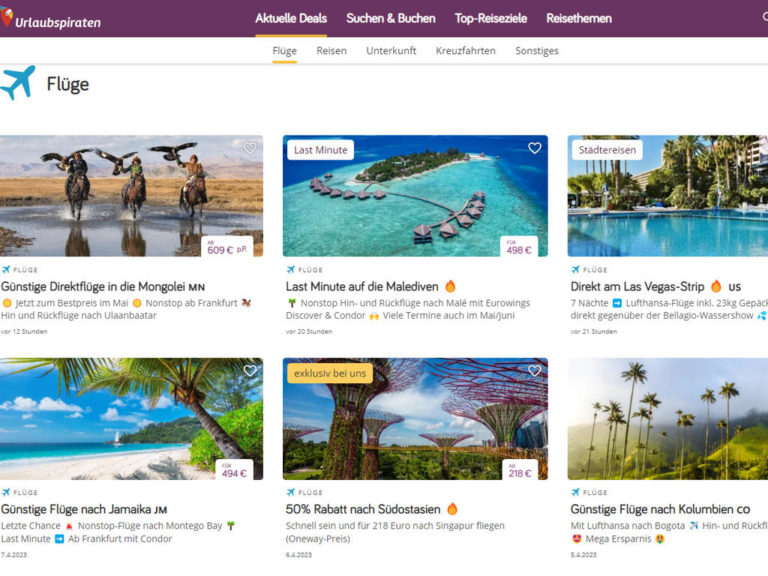Expand Reisethemen navigation menu
Viewport: 768px width, 576px height.
click(579, 19)
